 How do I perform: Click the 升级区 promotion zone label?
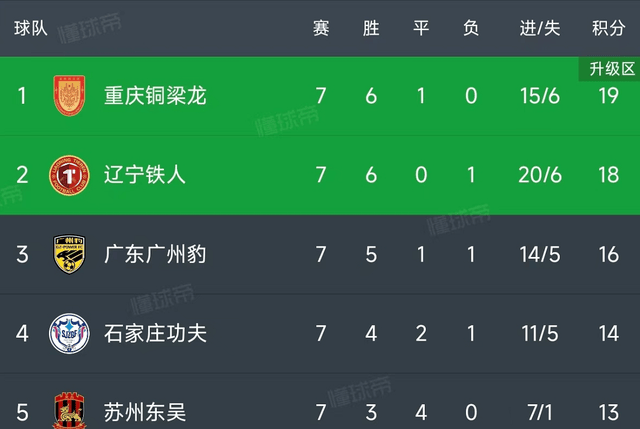[610, 69]
